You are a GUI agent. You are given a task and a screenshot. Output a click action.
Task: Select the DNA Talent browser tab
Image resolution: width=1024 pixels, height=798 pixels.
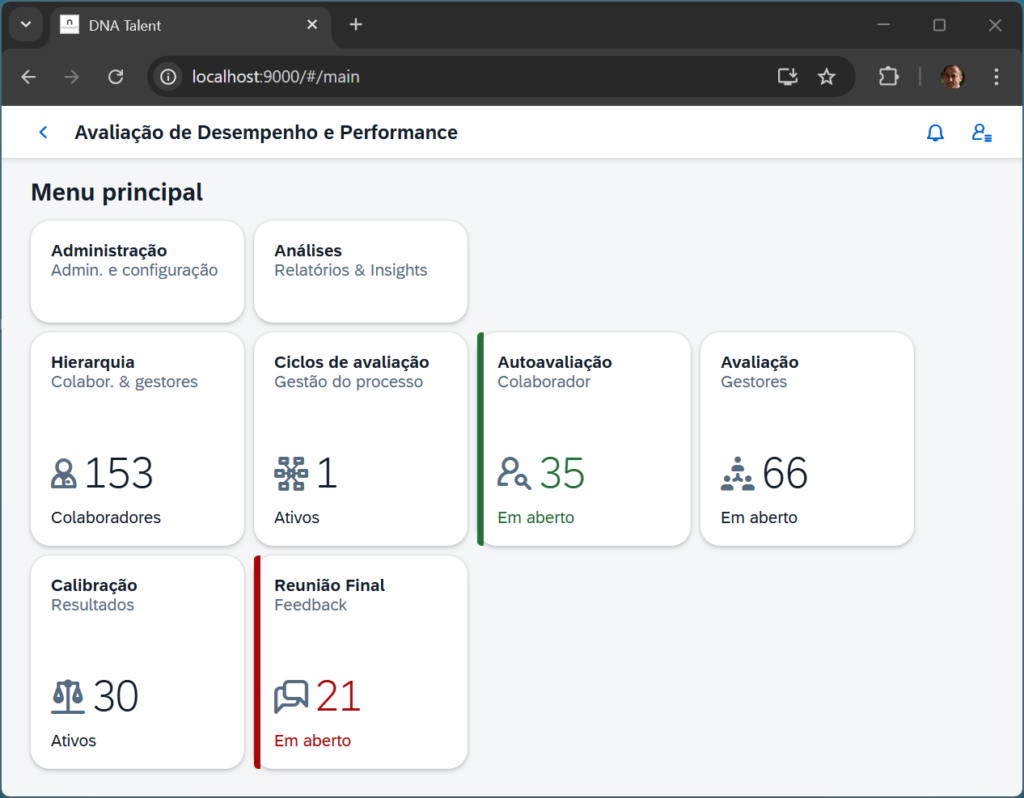pyautogui.click(x=189, y=25)
